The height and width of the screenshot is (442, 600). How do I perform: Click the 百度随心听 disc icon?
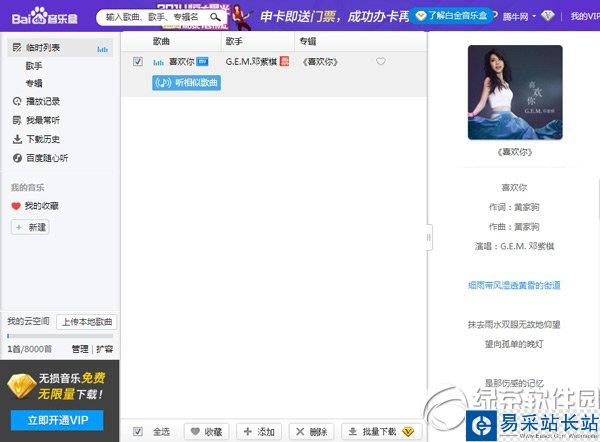tap(17, 158)
